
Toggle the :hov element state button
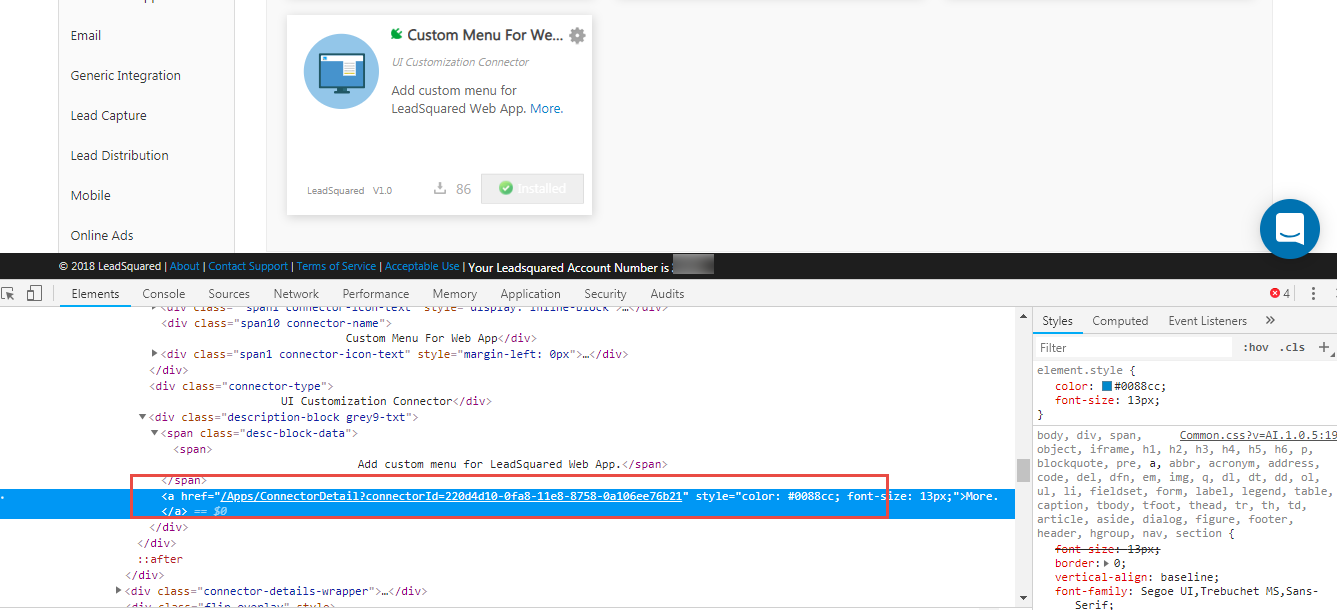(x=1256, y=348)
